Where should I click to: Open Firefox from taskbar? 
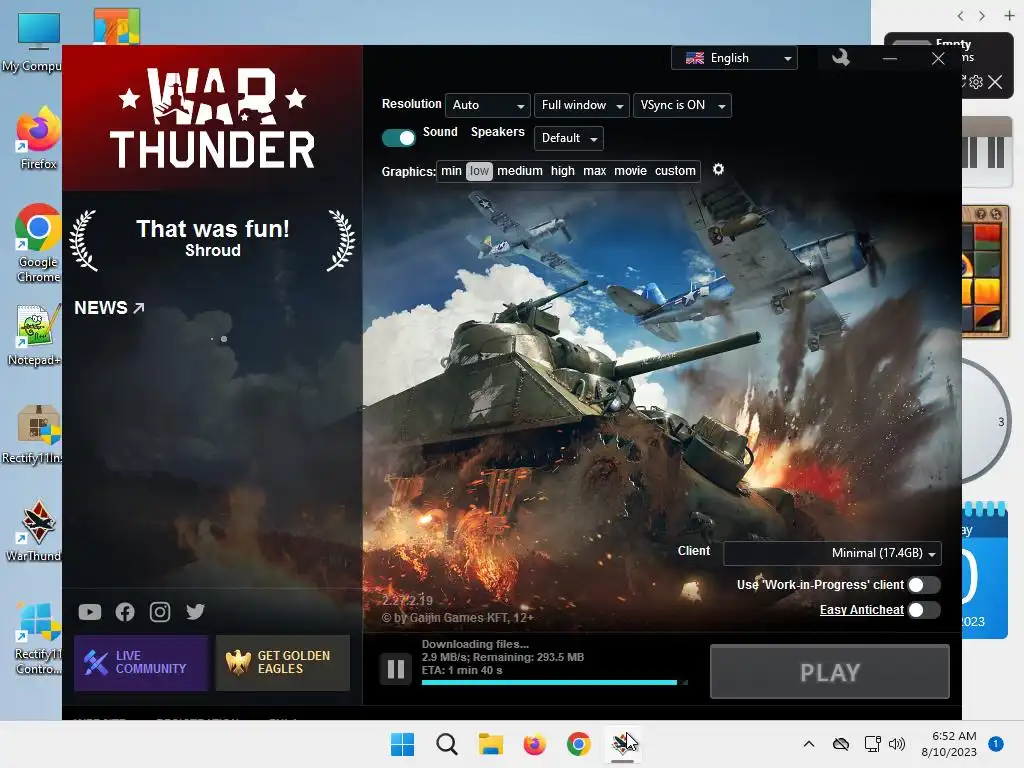[534, 744]
